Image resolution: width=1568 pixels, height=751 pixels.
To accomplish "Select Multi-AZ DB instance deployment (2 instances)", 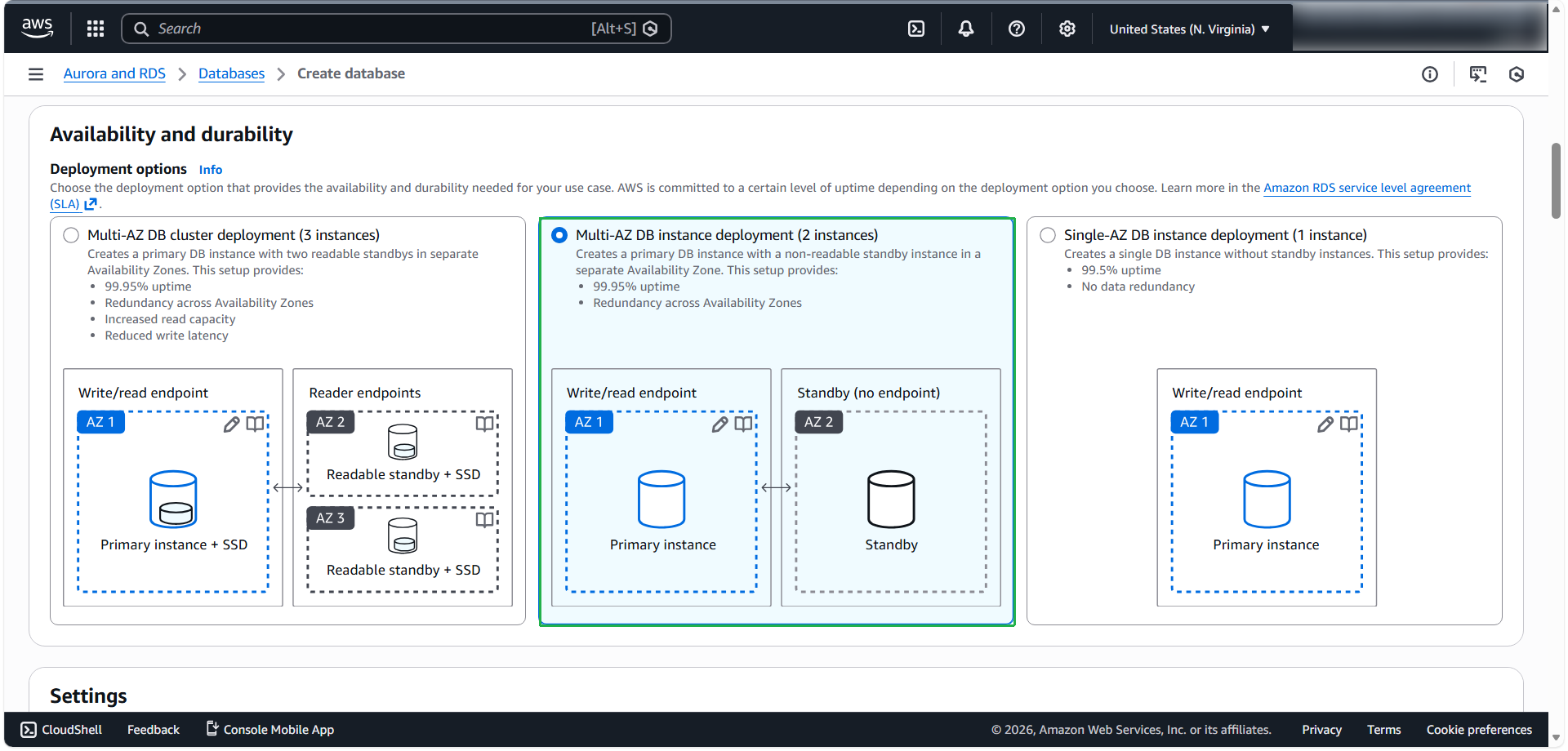I will click(x=559, y=235).
